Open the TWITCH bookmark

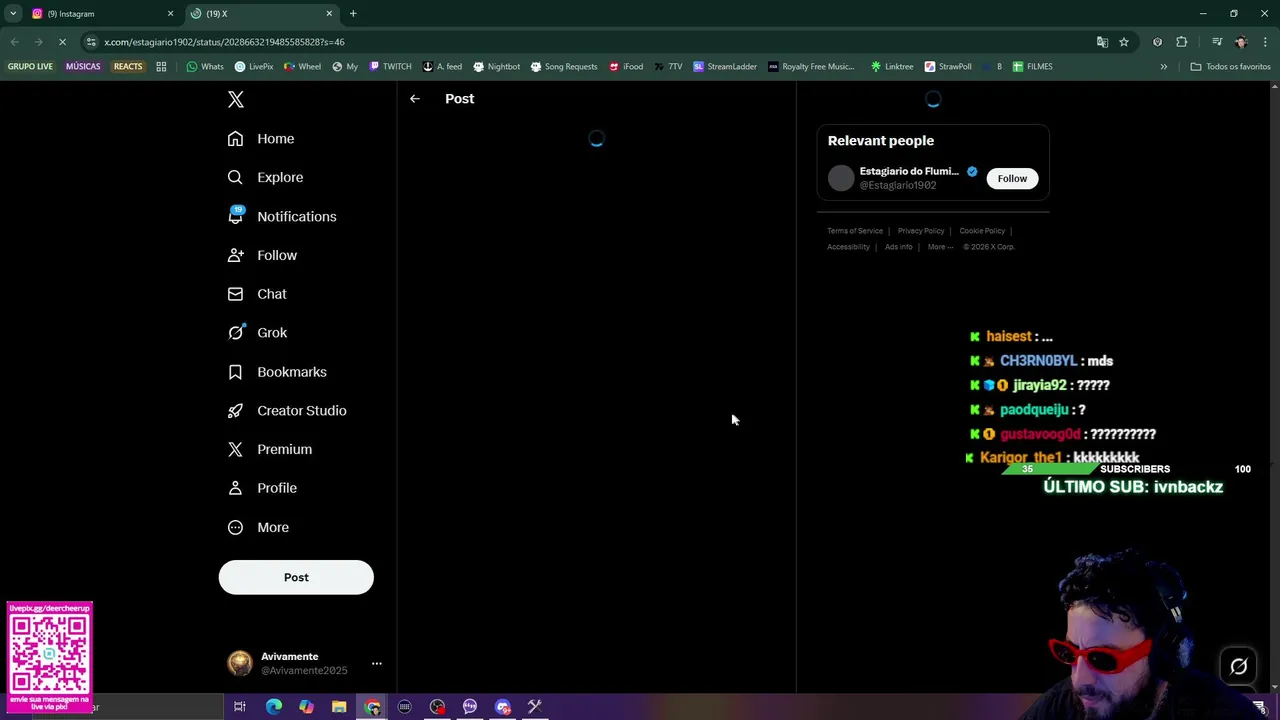pyautogui.click(x=390, y=67)
